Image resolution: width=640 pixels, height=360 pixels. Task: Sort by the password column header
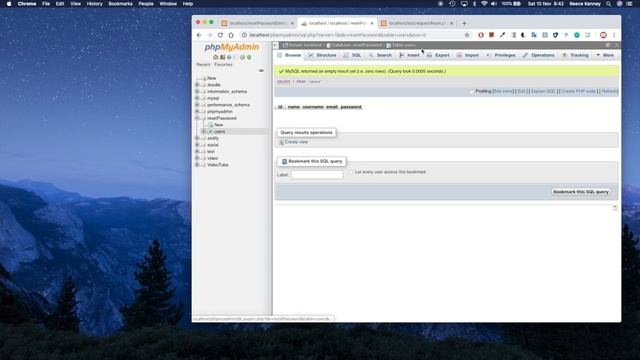point(351,107)
